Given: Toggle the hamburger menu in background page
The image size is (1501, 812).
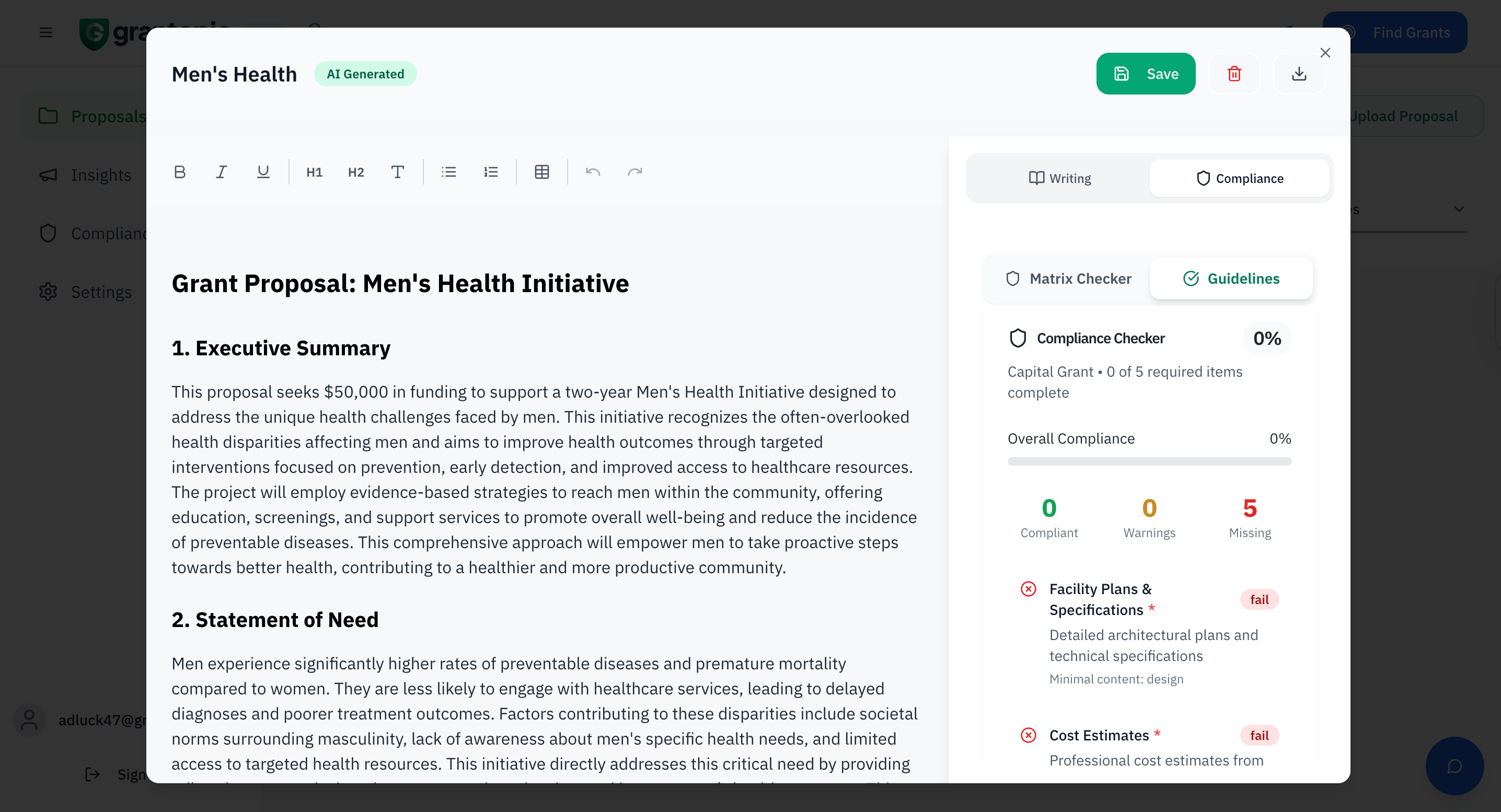Looking at the screenshot, I should tap(46, 32).
